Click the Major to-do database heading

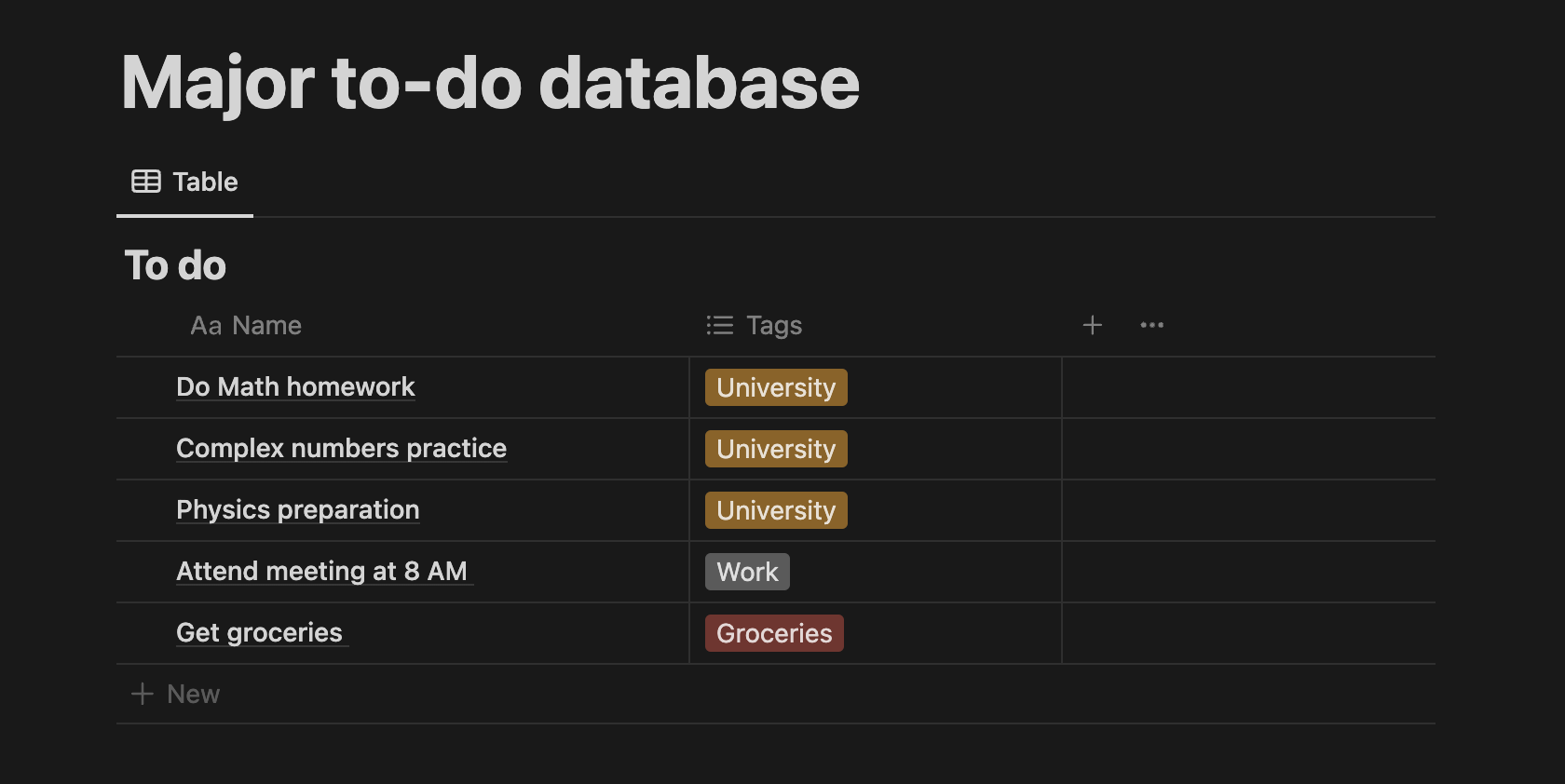pos(490,84)
